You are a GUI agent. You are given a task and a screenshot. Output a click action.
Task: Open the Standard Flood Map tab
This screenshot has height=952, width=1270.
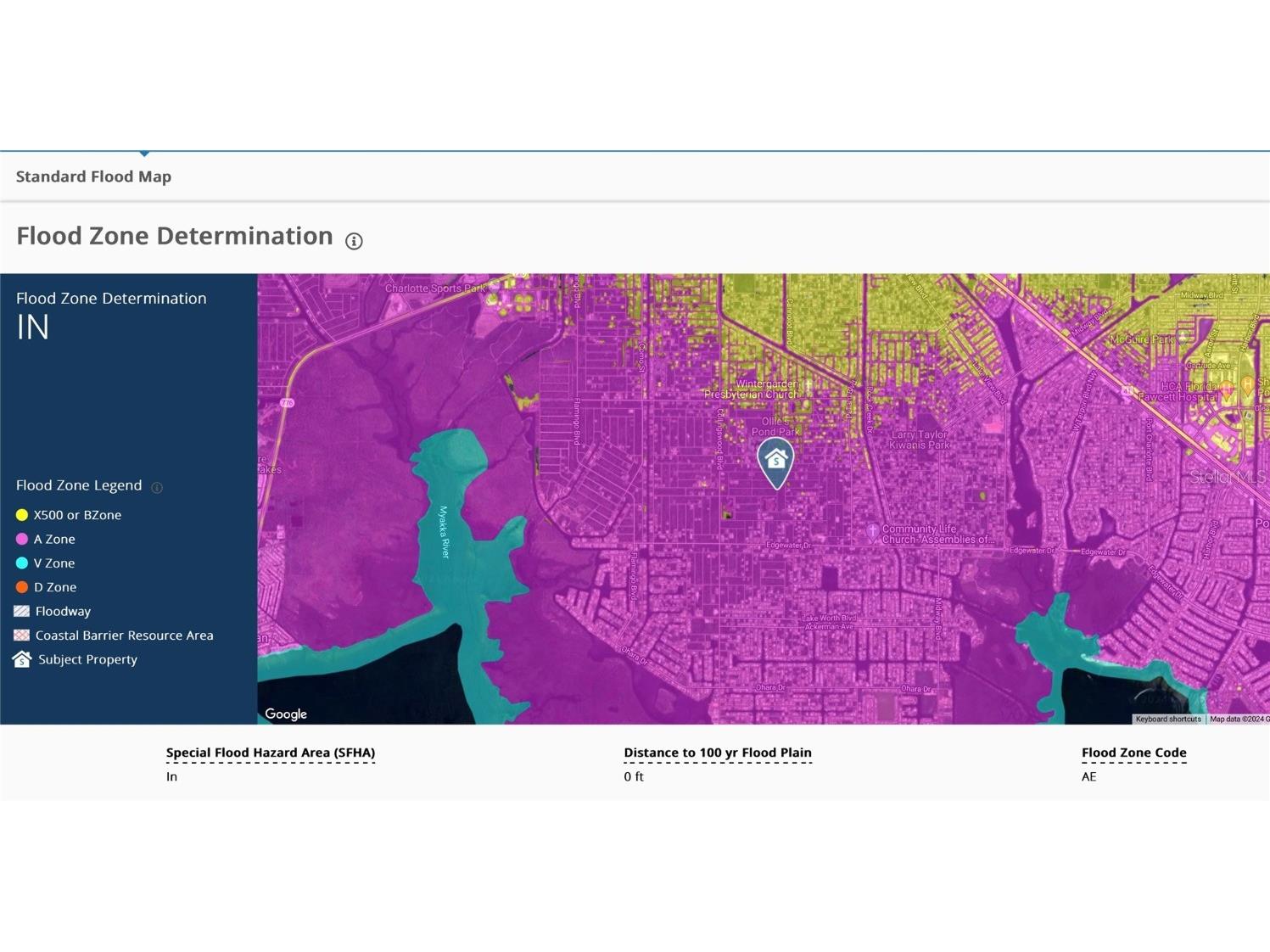click(93, 176)
